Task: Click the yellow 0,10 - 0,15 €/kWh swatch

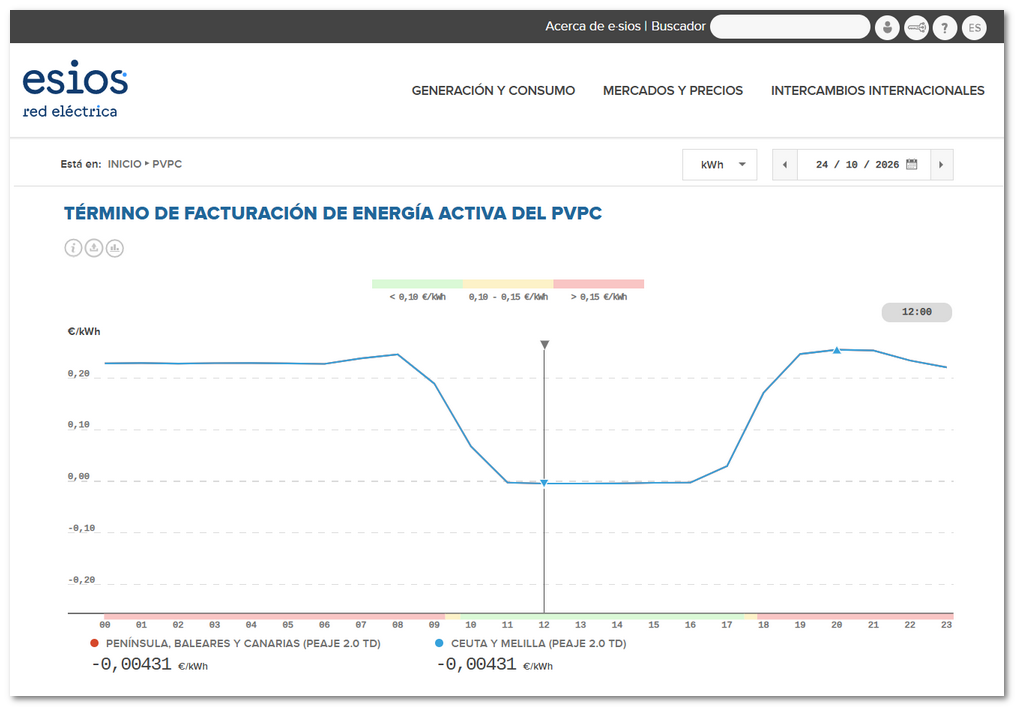Action: coord(508,284)
